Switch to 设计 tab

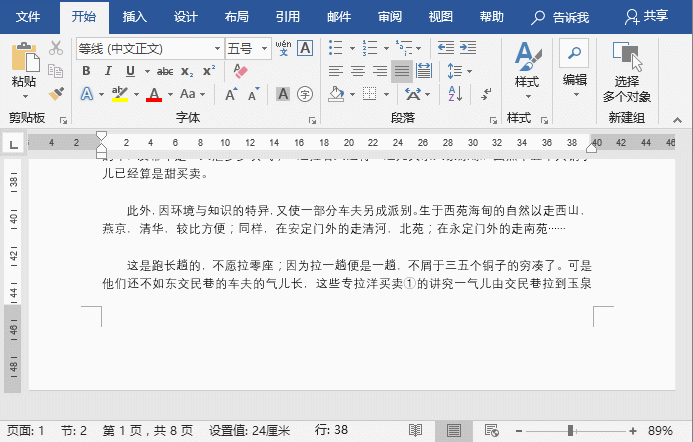[185, 17]
